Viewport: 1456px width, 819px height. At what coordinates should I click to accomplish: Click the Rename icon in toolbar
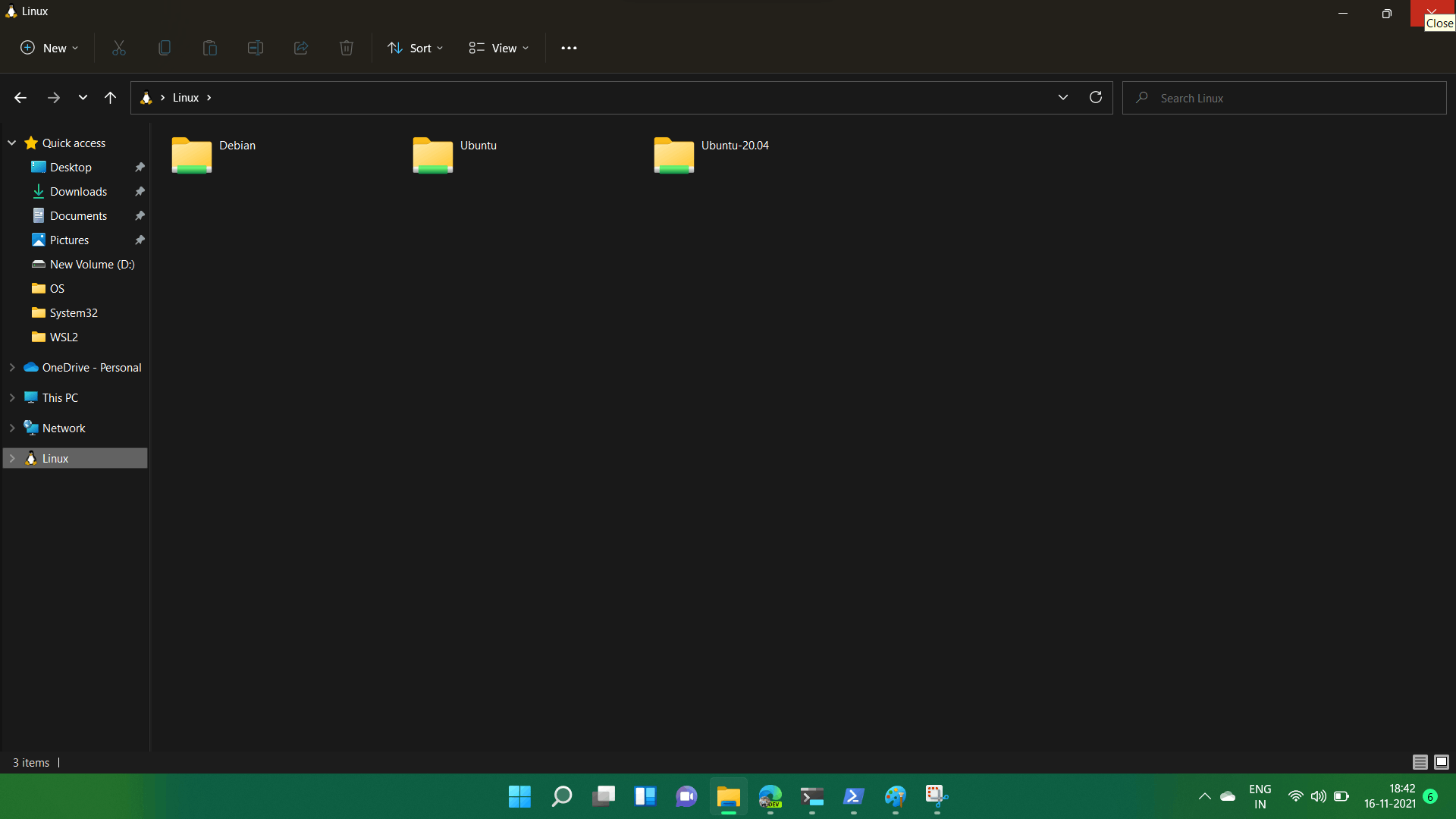256,48
